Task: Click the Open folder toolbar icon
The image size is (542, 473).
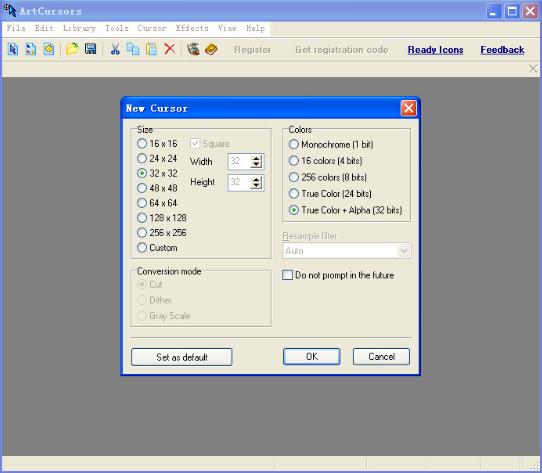Action: click(x=72, y=49)
